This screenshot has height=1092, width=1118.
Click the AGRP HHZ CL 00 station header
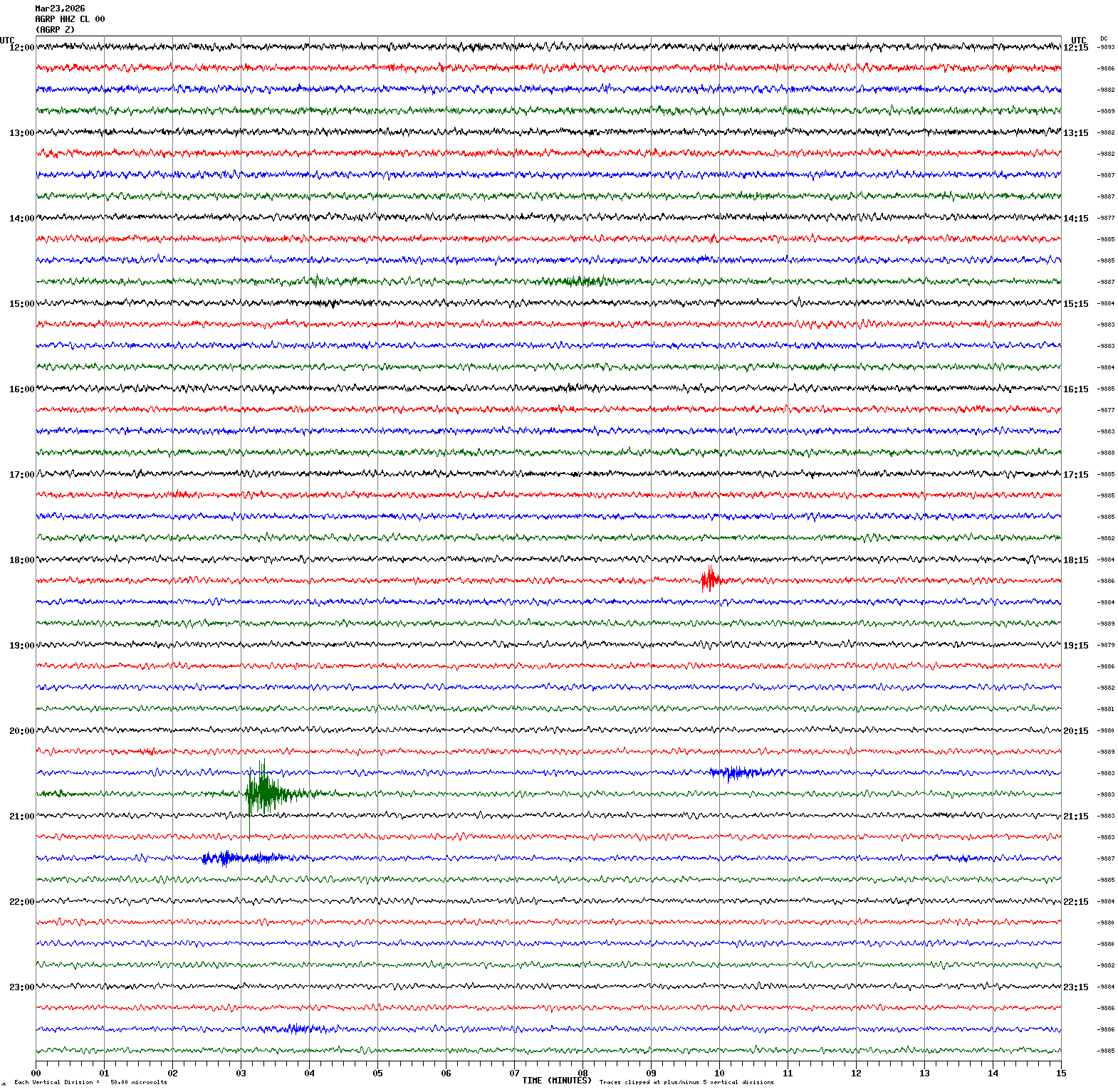tap(70, 19)
